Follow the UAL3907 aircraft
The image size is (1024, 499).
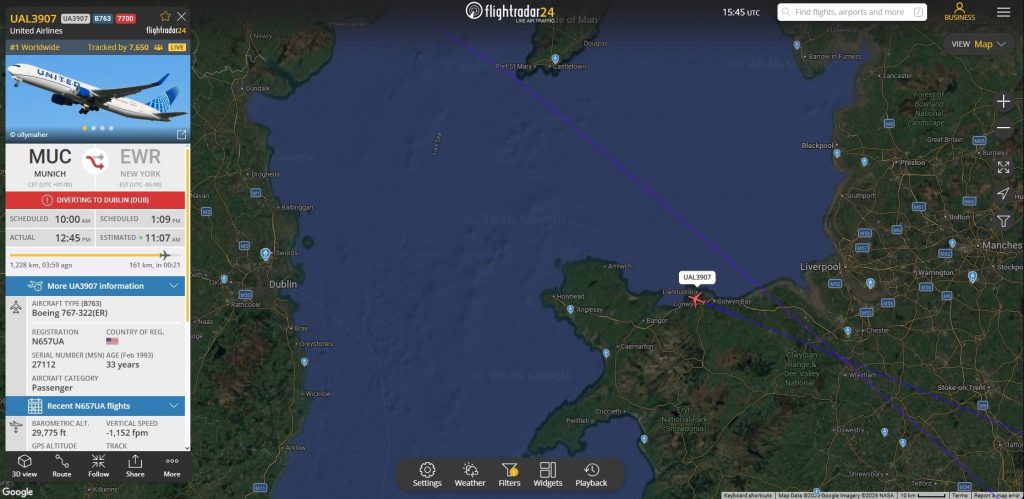click(99, 466)
